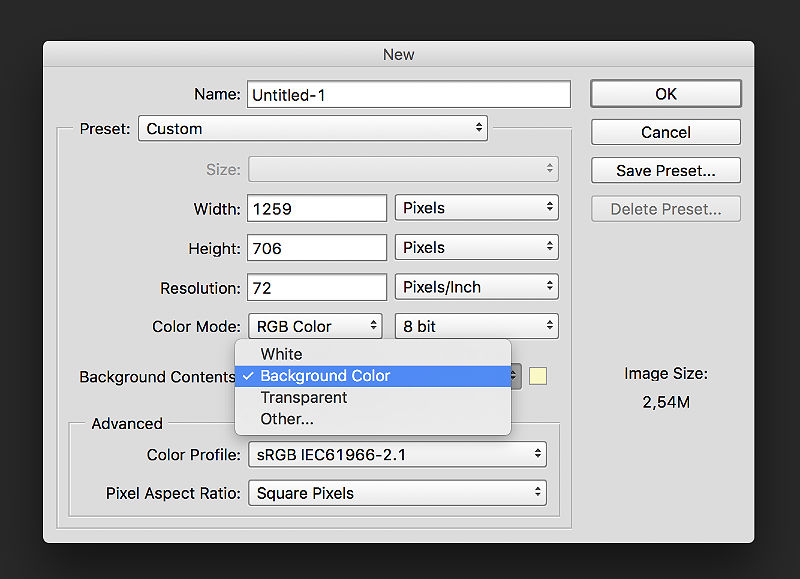Open the RGB Color mode dropdown
800x579 pixels.
click(315, 326)
